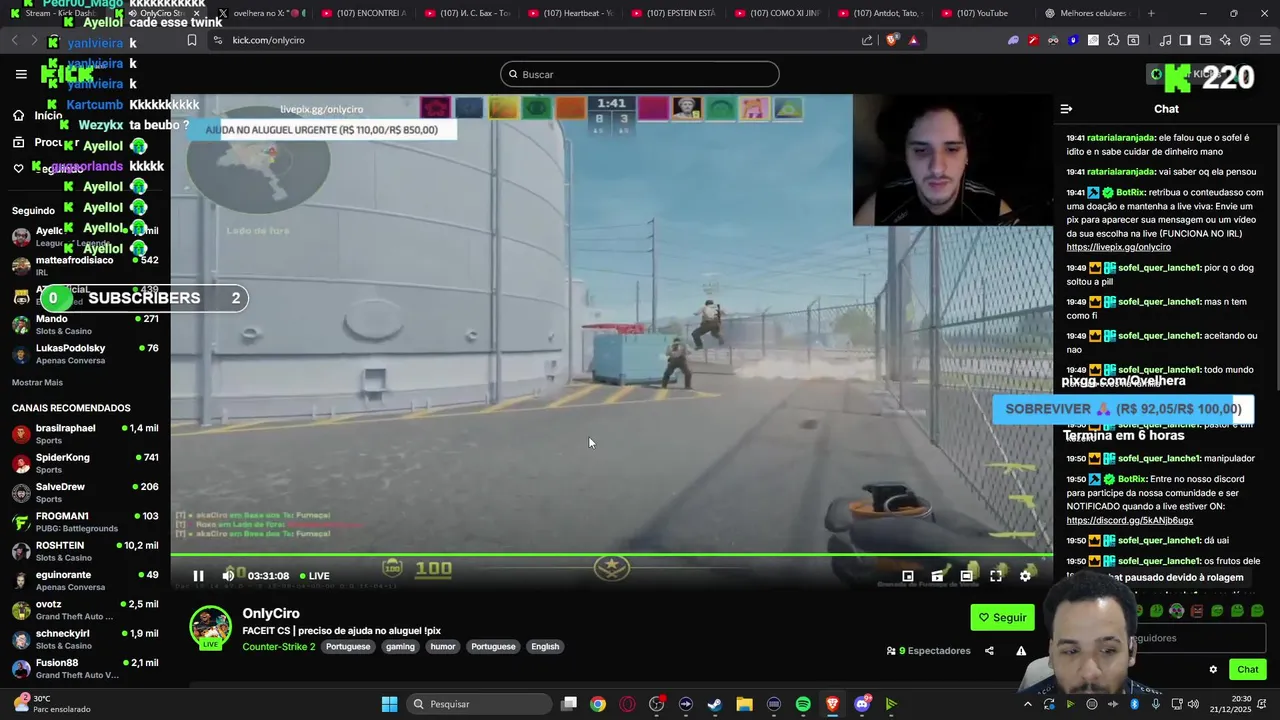The width and height of the screenshot is (1280, 720).
Task: Switch to the COMO XI JINP YouTube tab
Action: [x=777, y=13]
